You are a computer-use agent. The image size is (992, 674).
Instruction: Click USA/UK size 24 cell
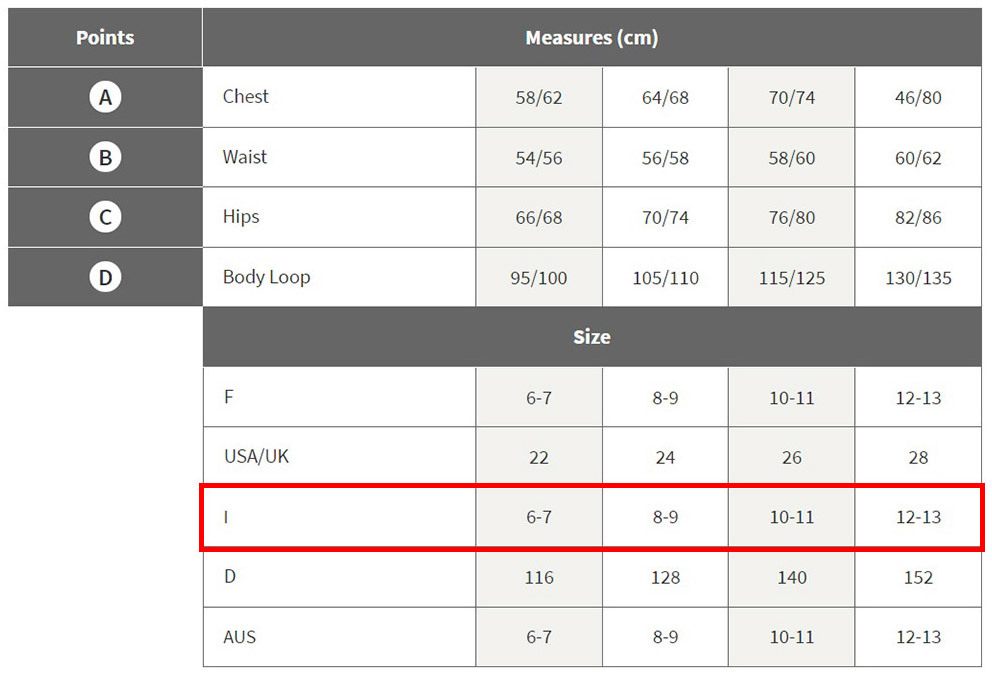(665, 458)
